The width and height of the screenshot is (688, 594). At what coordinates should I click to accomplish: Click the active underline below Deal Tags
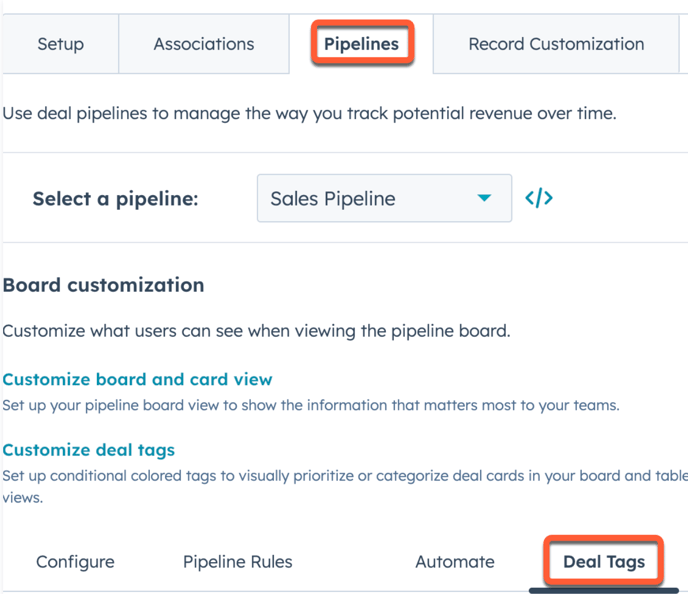coord(604,590)
